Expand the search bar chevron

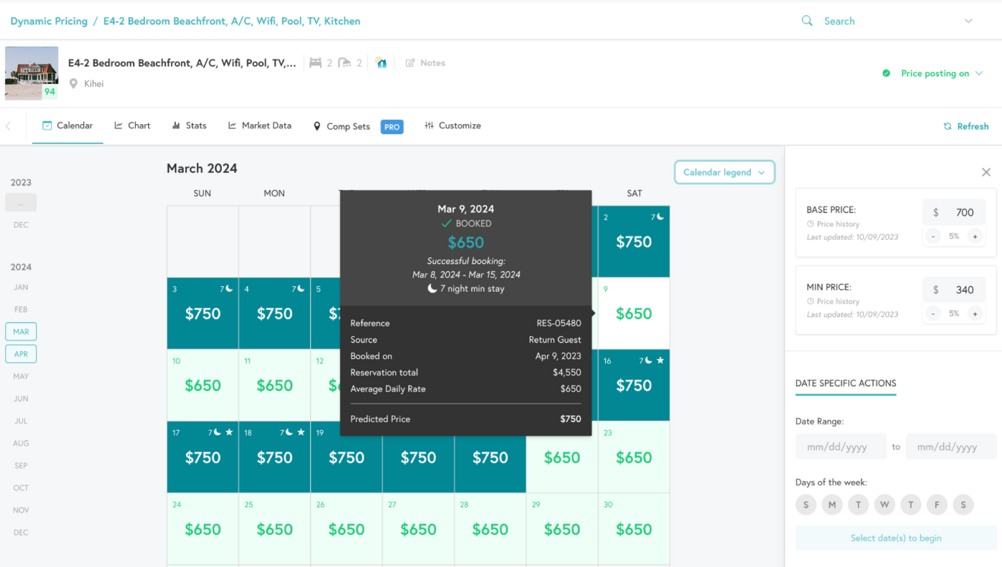coord(968,21)
